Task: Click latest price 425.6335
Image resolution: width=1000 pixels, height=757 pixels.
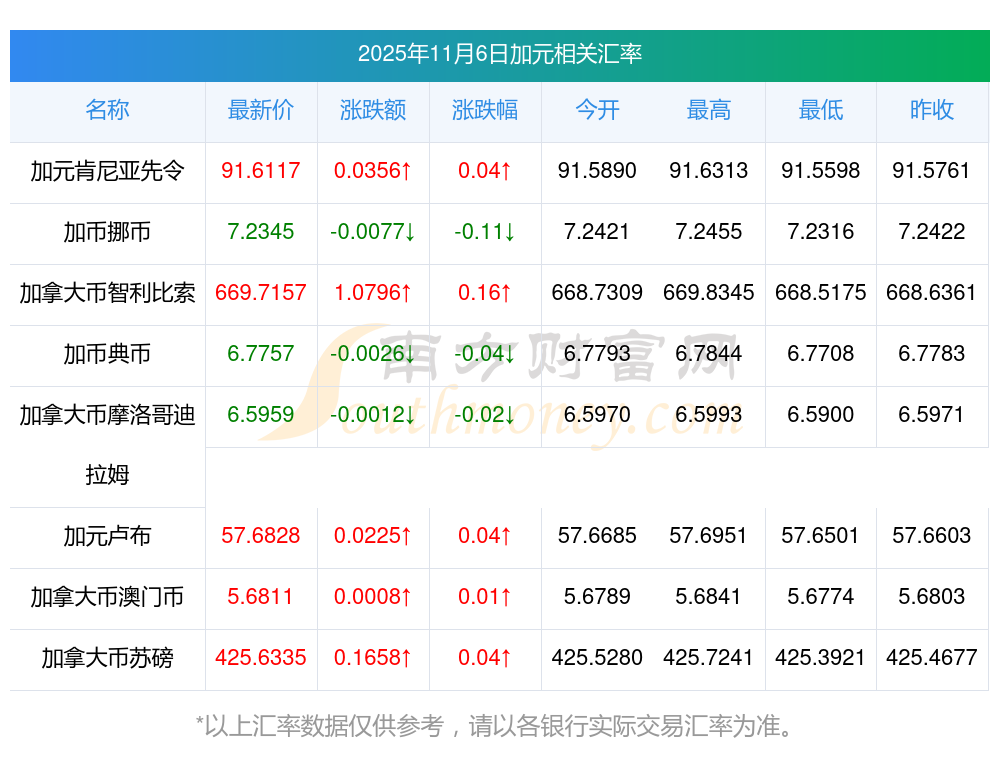Action: click(x=260, y=658)
